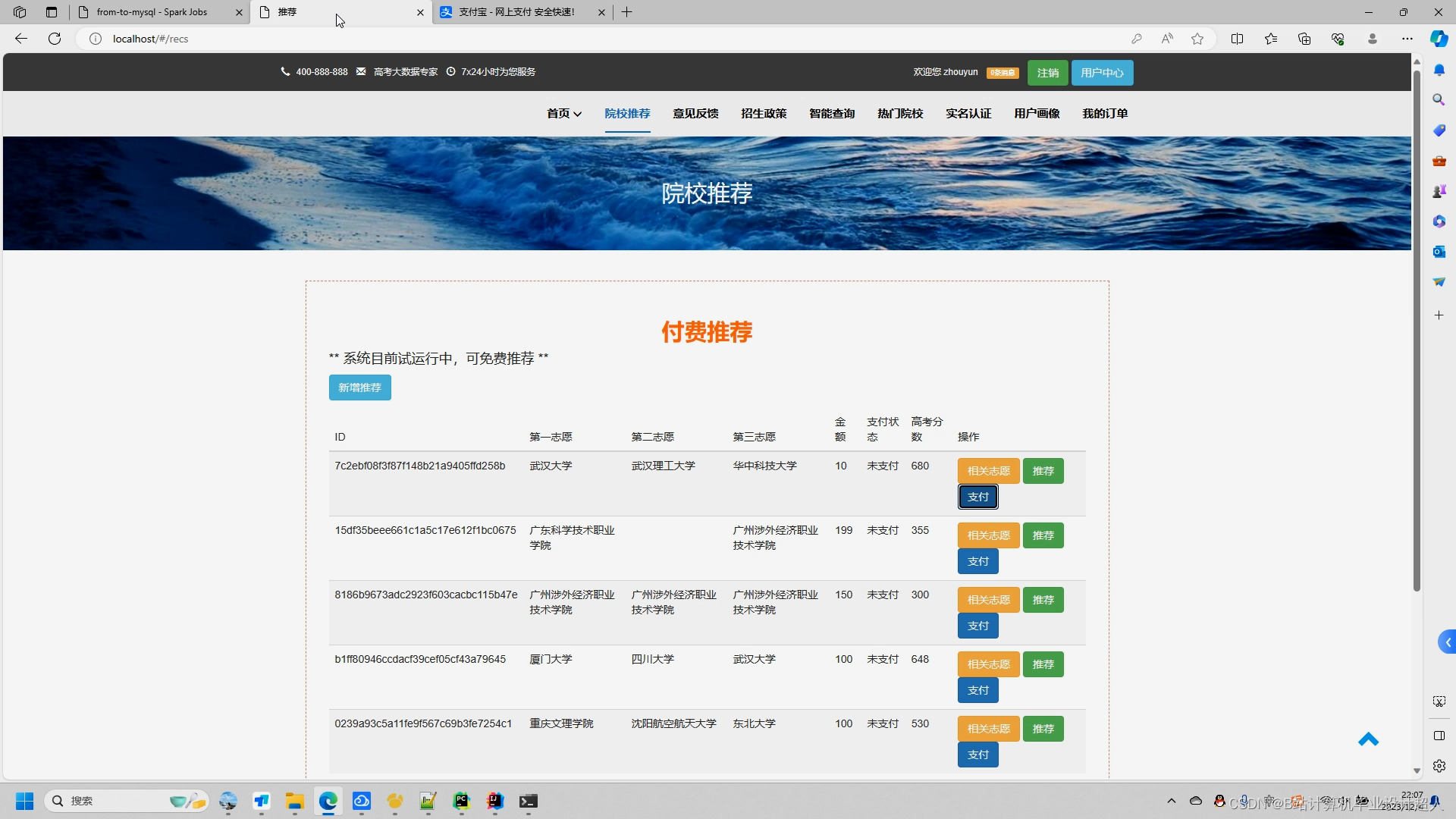Click the green 注销 button

1047,73
